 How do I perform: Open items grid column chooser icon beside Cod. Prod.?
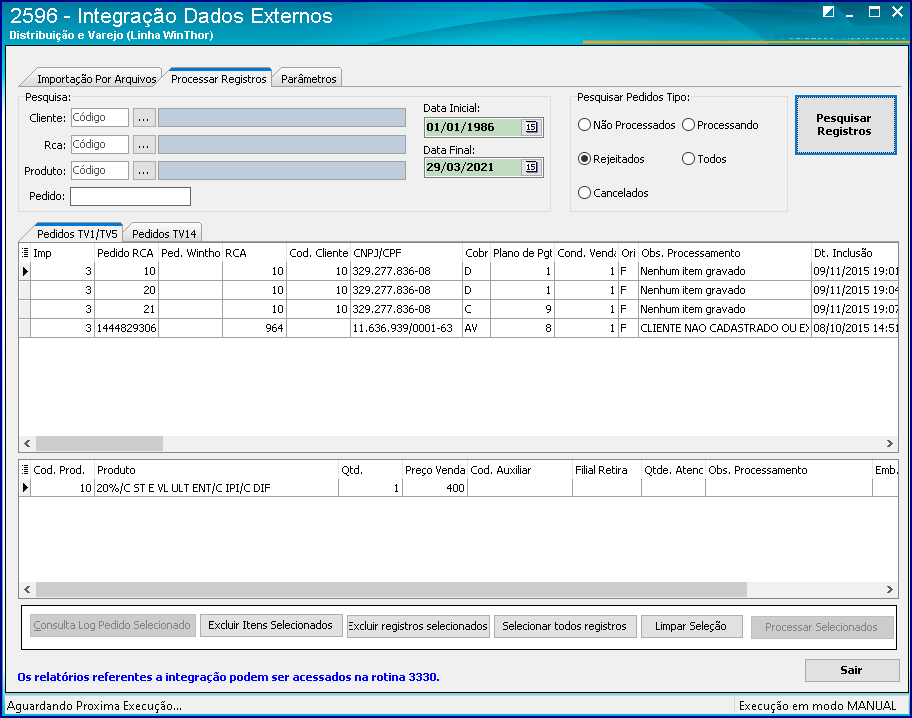coord(25,470)
